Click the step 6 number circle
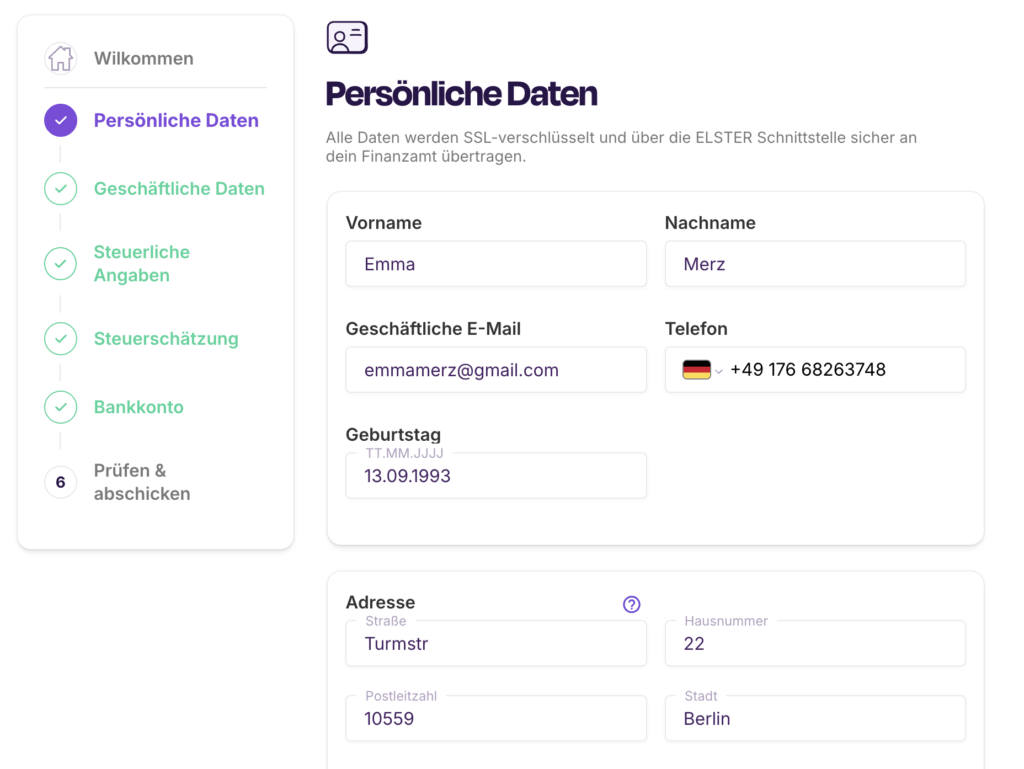 point(61,482)
